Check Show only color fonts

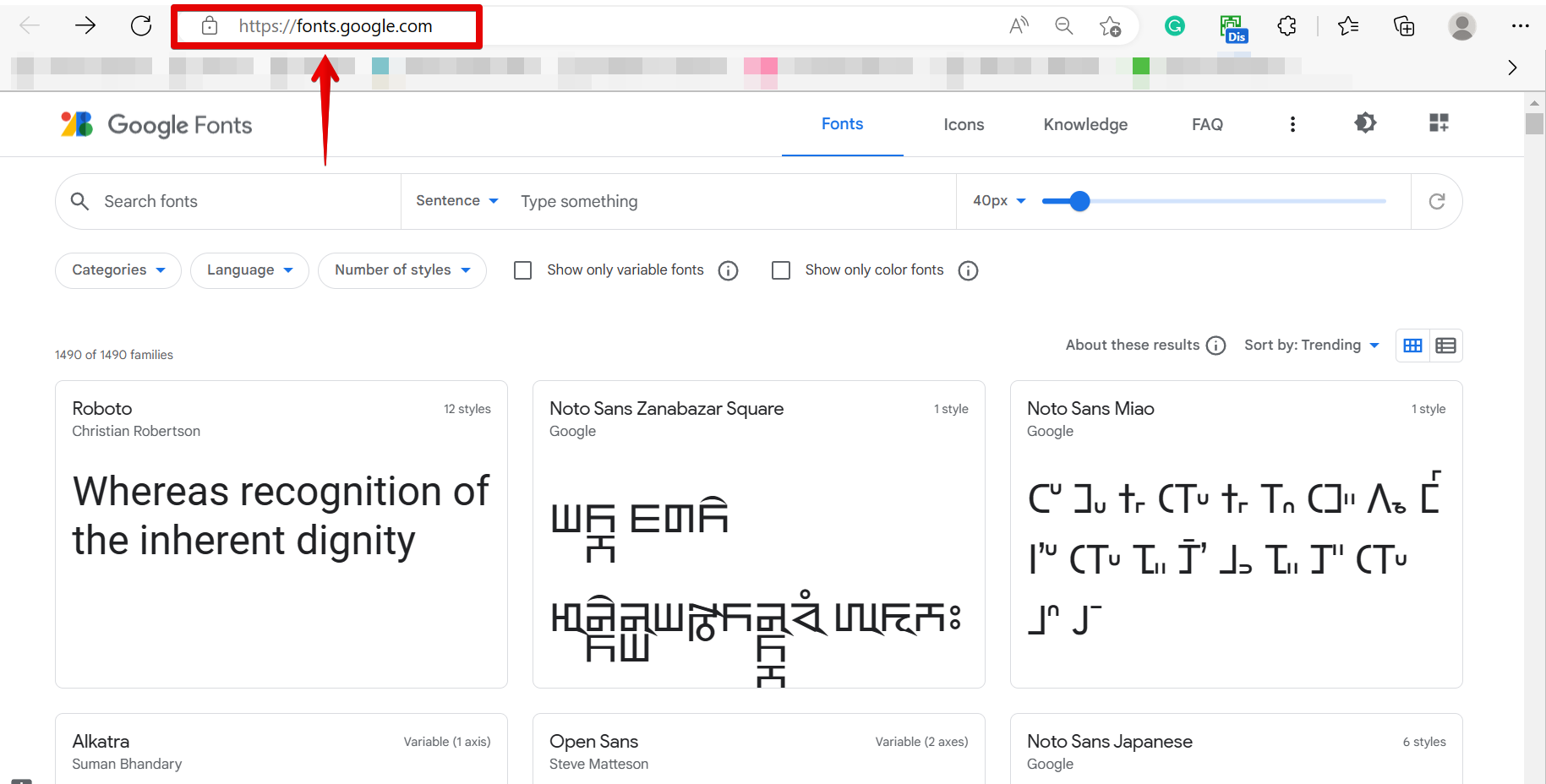pos(781,270)
